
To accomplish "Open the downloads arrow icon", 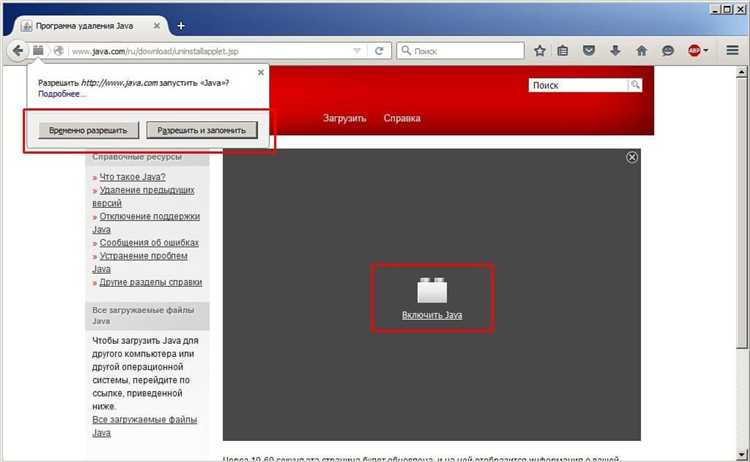I will 615,50.
